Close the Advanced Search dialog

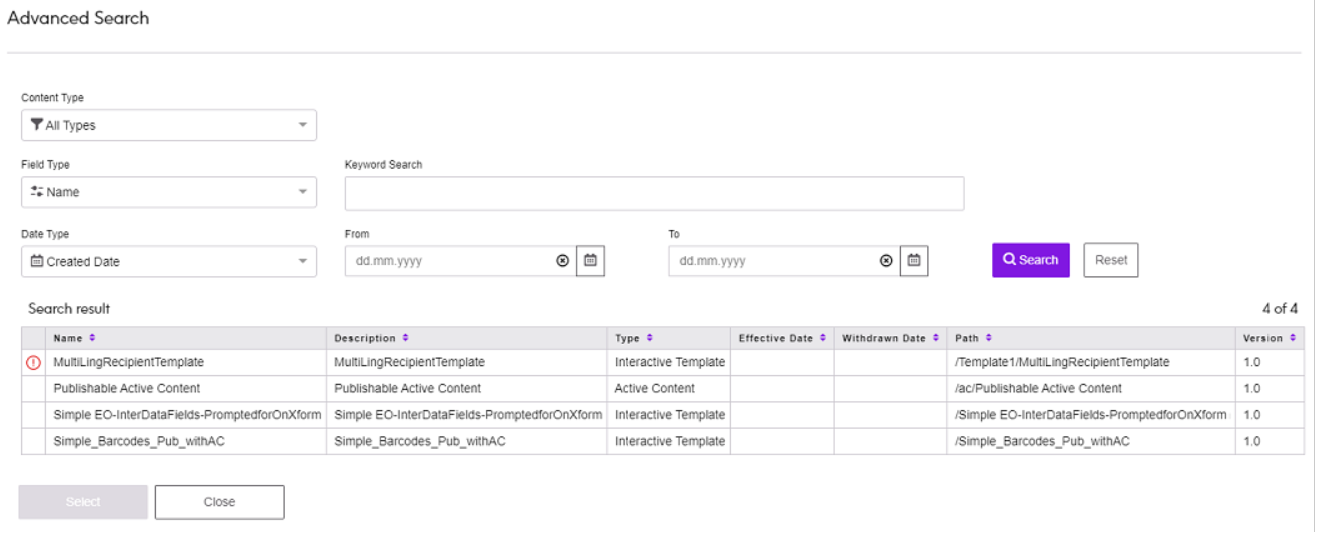click(x=219, y=502)
